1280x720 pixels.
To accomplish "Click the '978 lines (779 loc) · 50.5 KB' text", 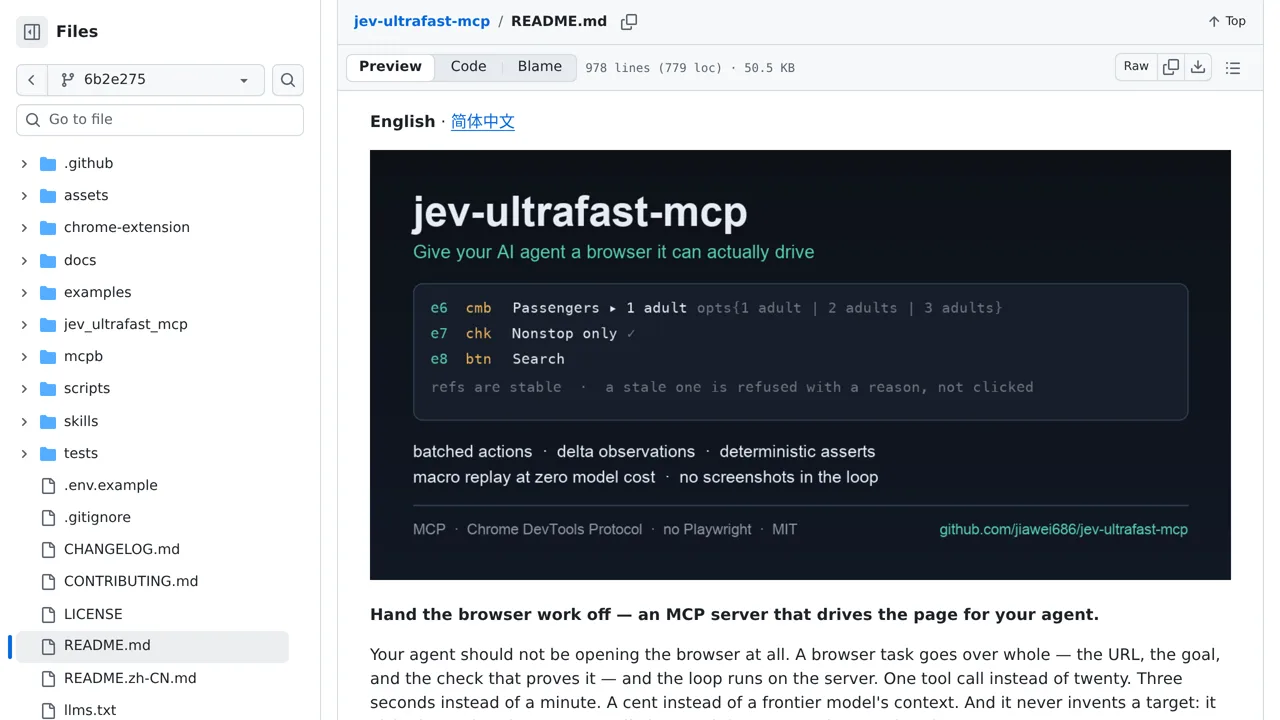I will point(690,68).
